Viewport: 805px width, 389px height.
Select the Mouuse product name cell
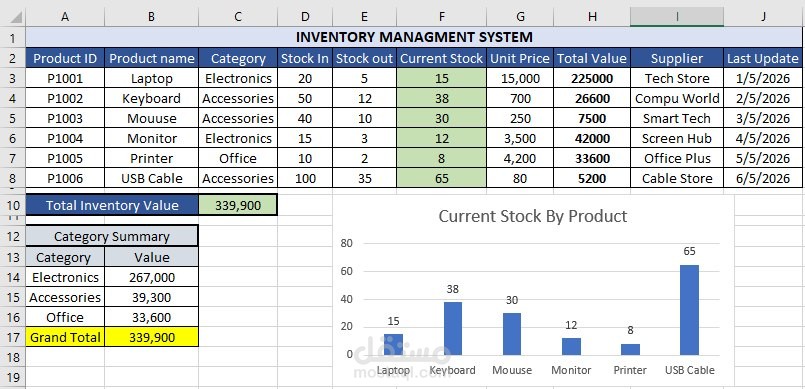pos(151,119)
